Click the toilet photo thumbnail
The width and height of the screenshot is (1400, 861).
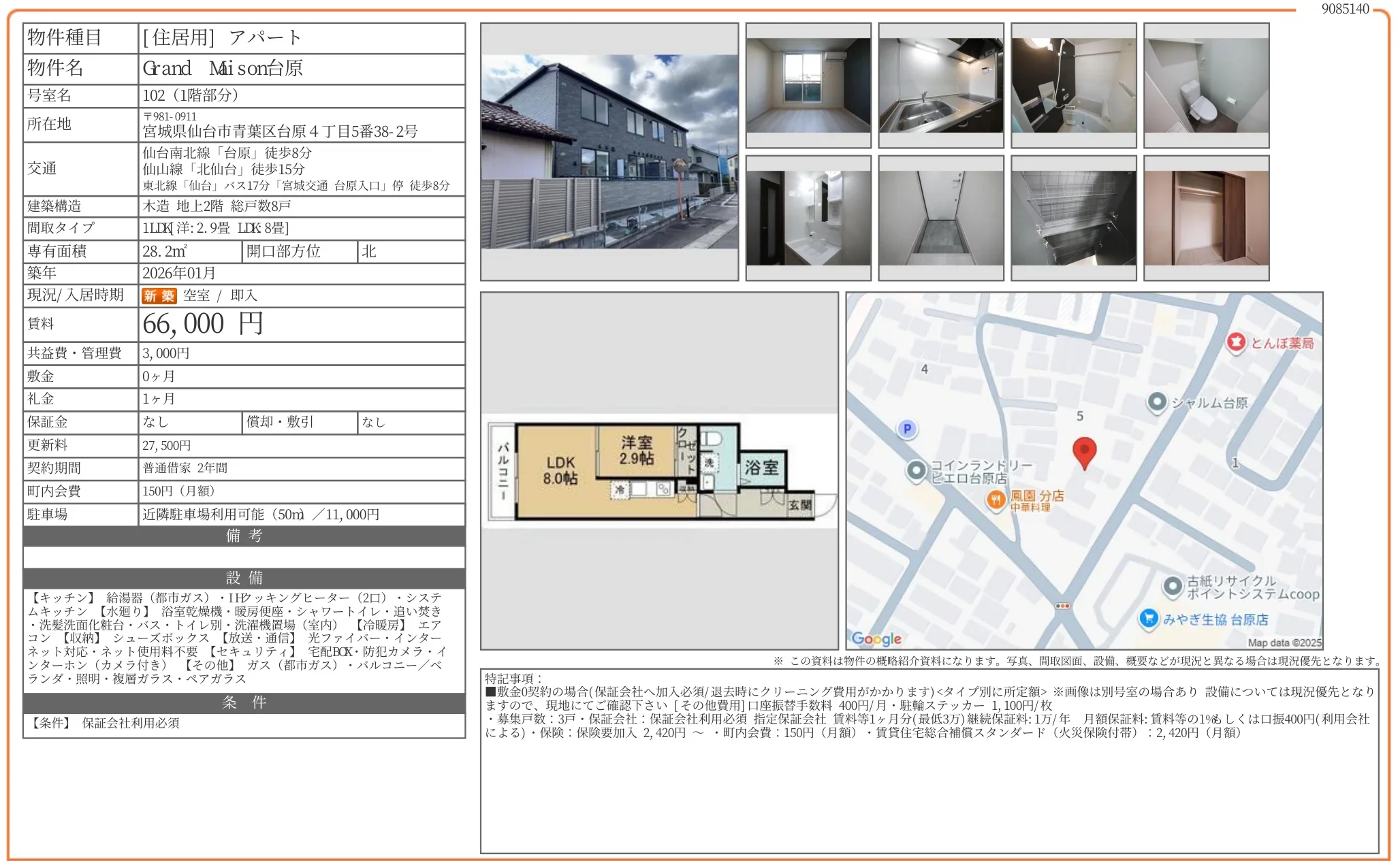pyautogui.click(x=1205, y=84)
